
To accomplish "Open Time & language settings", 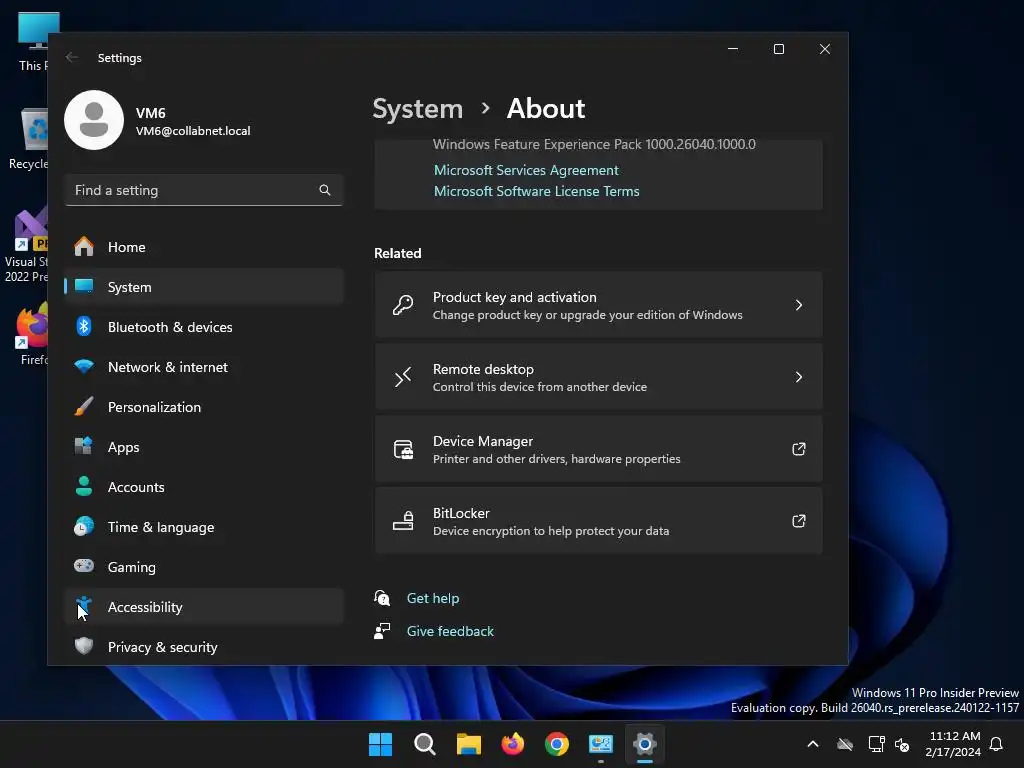I will tap(204, 526).
